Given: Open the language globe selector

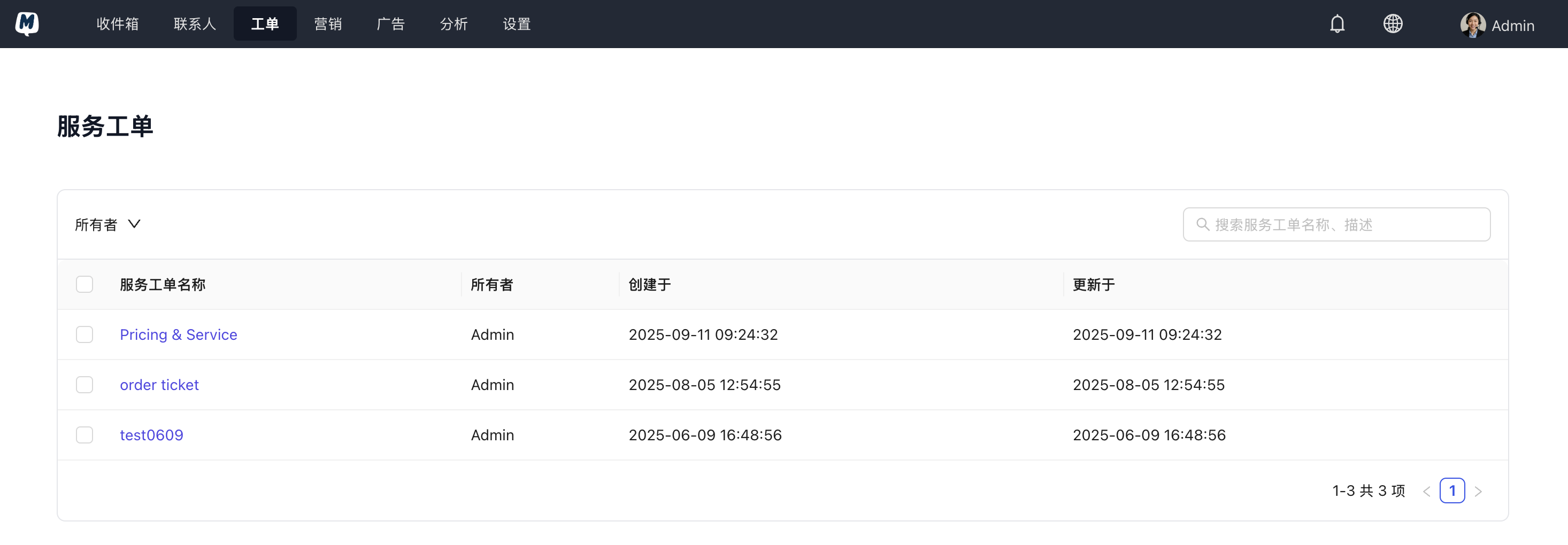Looking at the screenshot, I should pos(1393,23).
